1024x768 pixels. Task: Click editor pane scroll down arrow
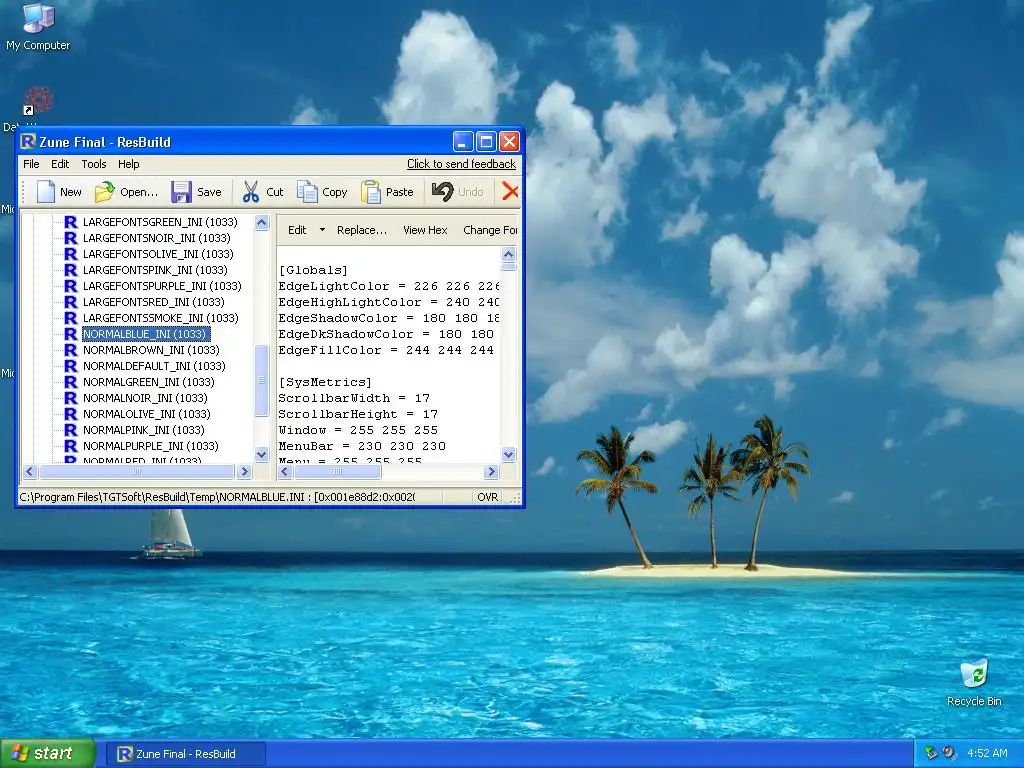[x=509, y=455]
